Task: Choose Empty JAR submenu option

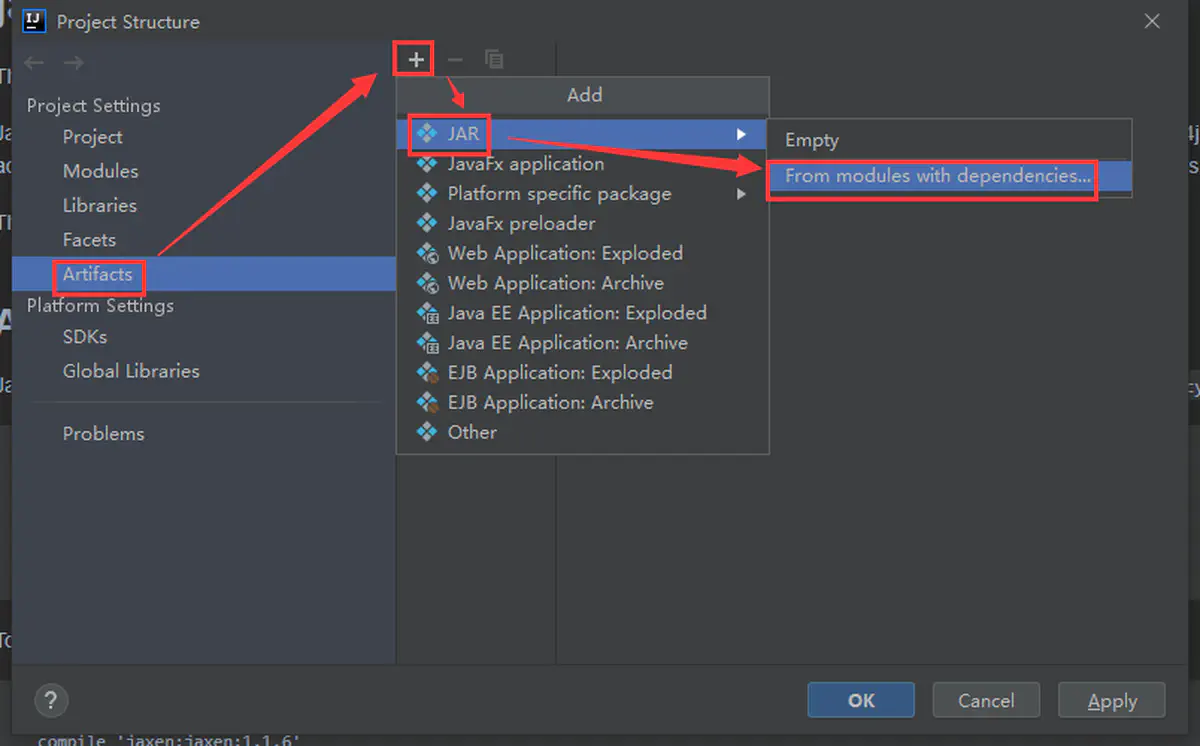Action: [949, 140]
